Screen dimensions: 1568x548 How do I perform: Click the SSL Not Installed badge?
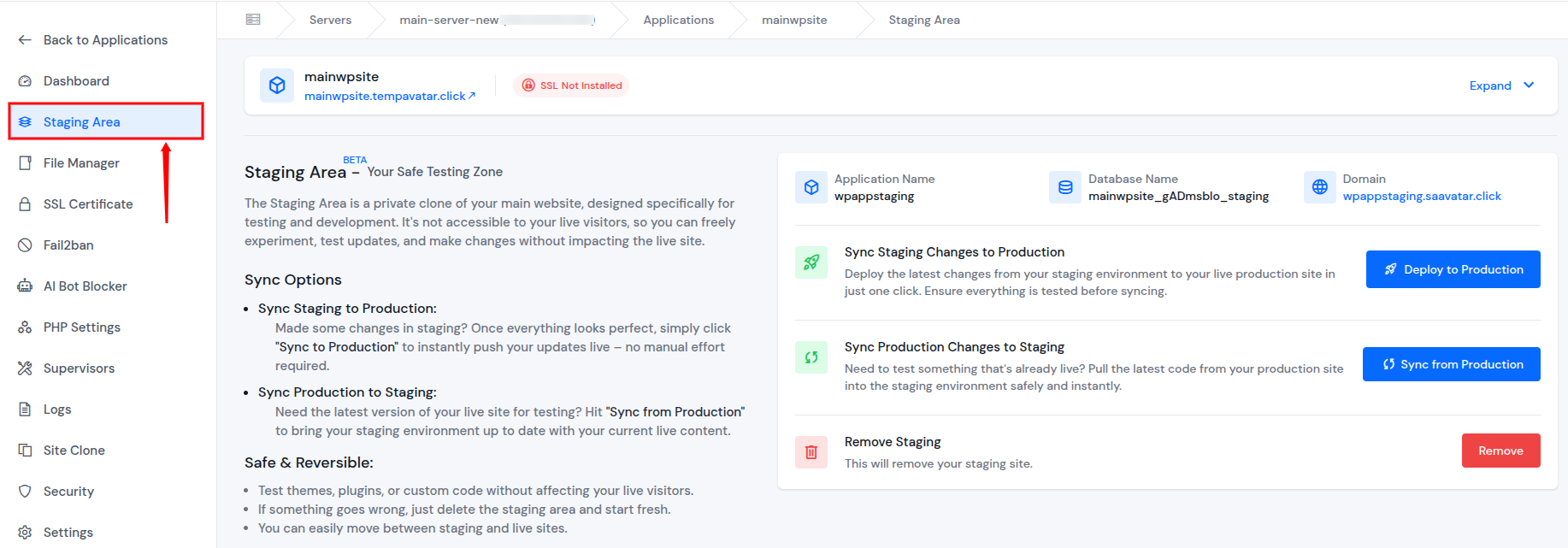(571, 85)
